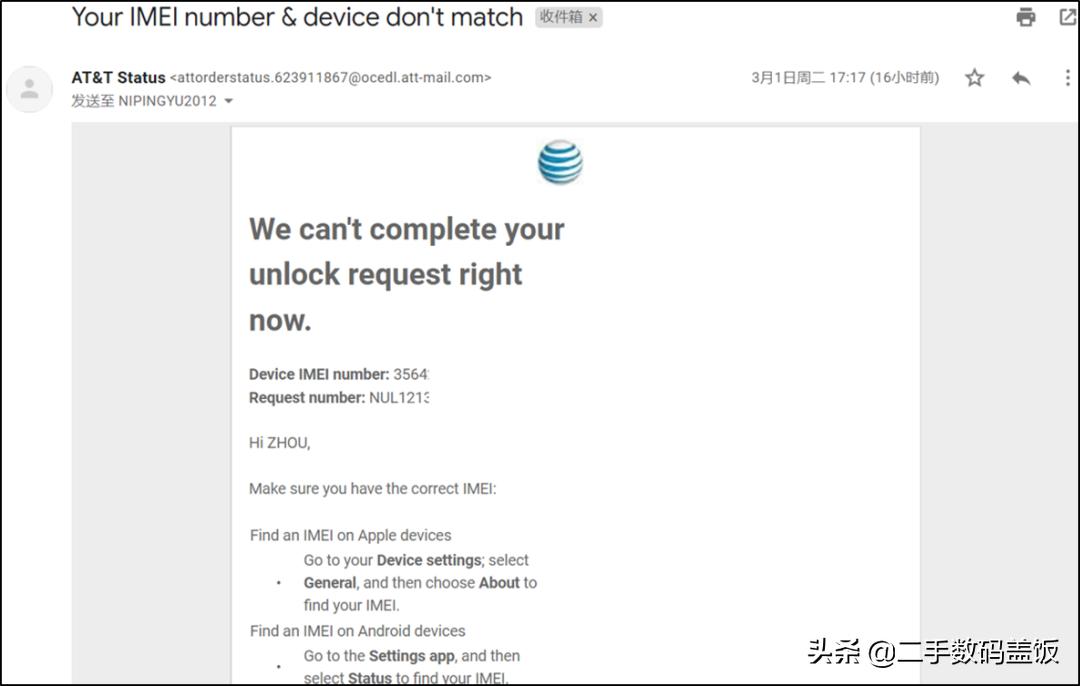This screenshot has width=1080, height=686.
Task: Print this email using the printer icon
Action: click(1026, 17)
